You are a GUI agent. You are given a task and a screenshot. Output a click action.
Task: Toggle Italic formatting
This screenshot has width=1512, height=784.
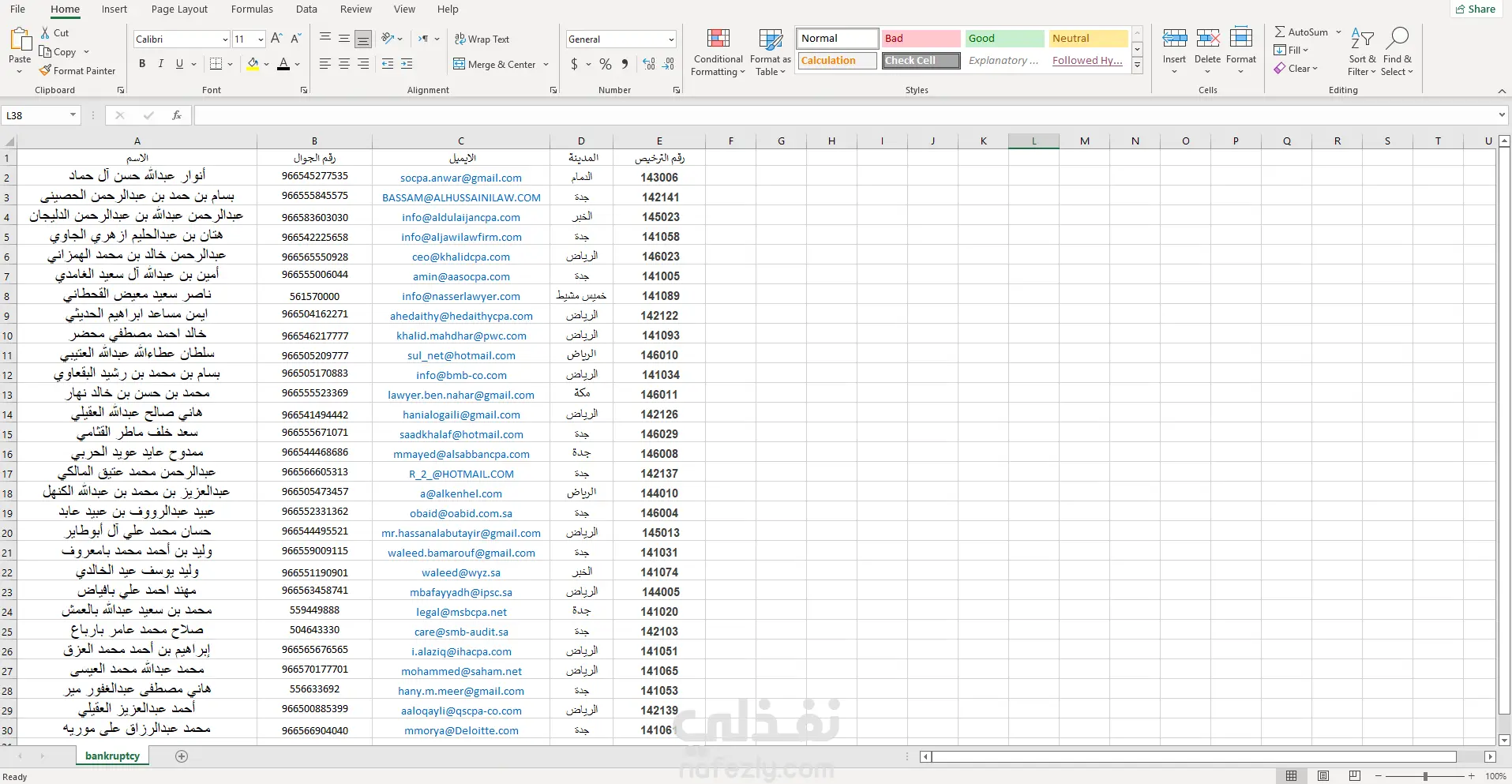[161, 64]
